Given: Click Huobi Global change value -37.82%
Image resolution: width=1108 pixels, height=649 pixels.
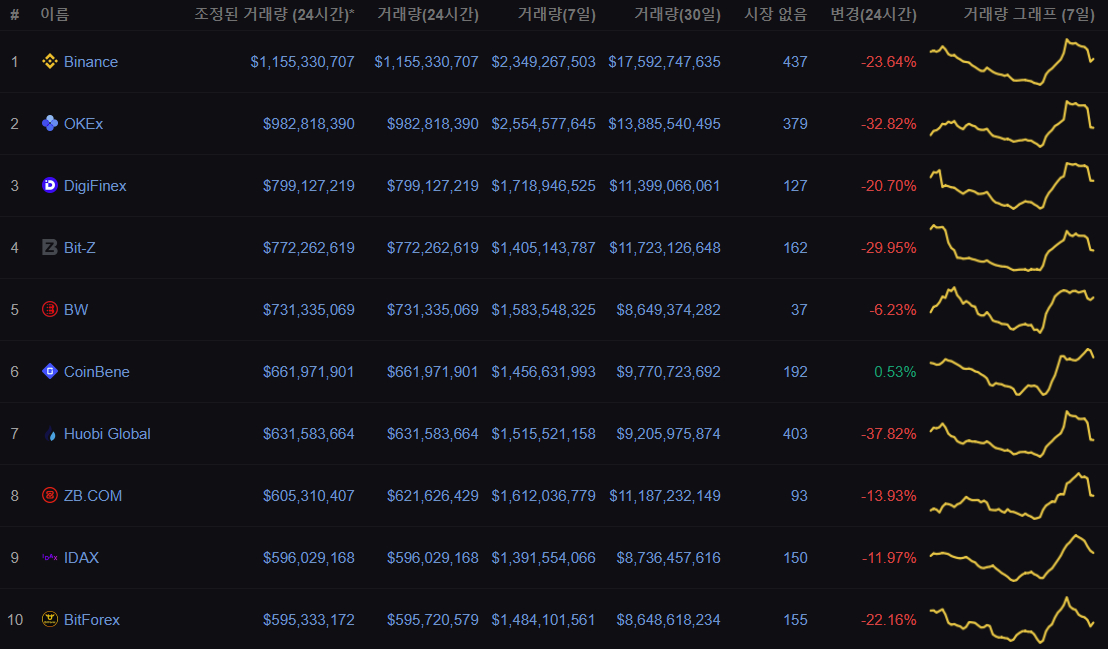Looking at the screenshot, I should click(889, 434).
